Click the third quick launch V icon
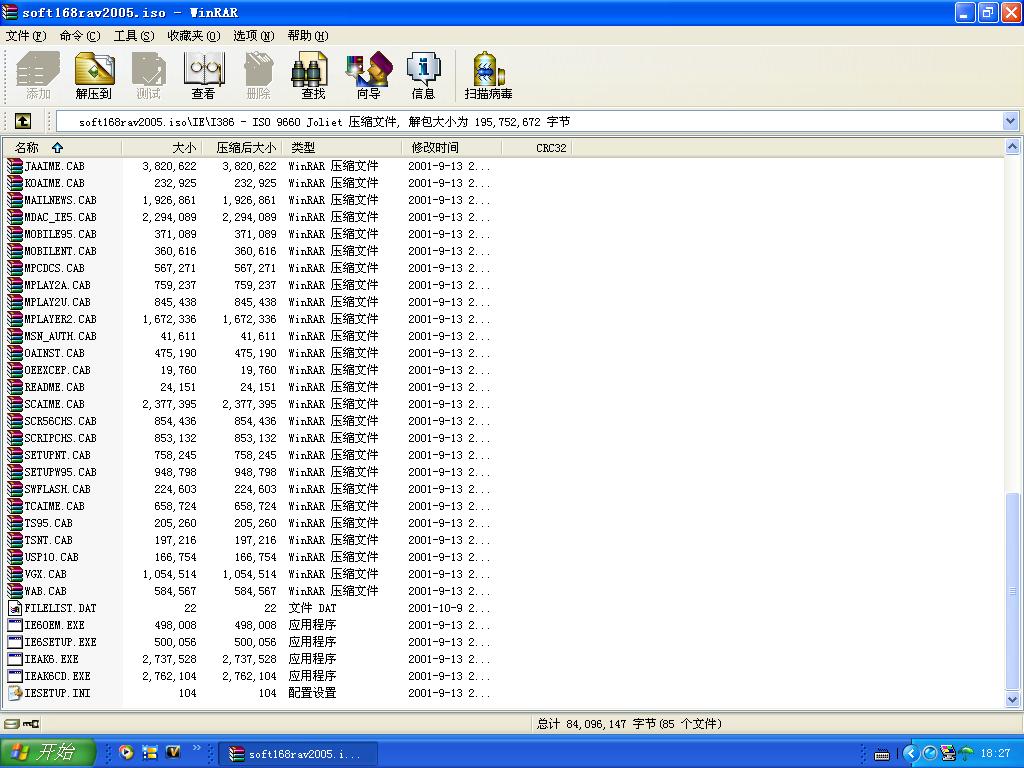The height and width of the screenshot is (768, 1024). [173, 752]
